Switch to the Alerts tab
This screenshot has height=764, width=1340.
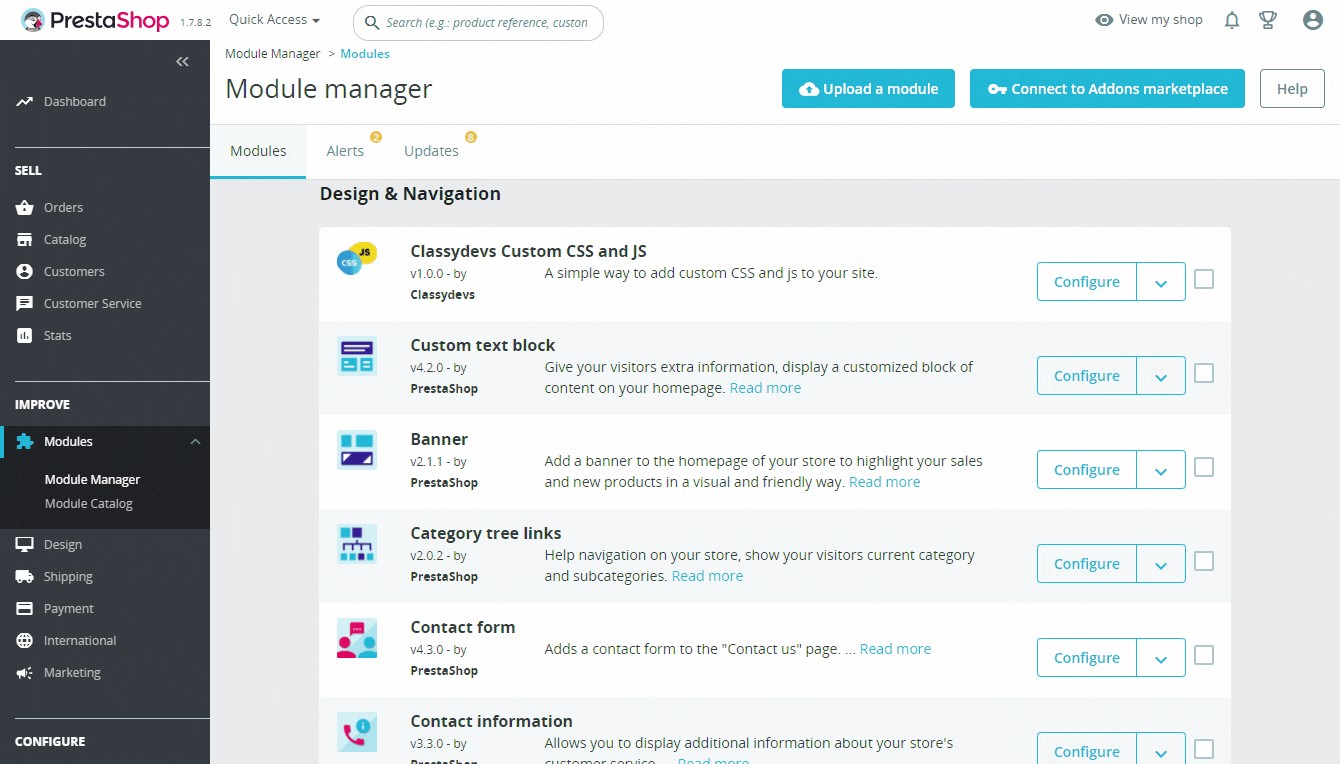[x=345, y=151]
